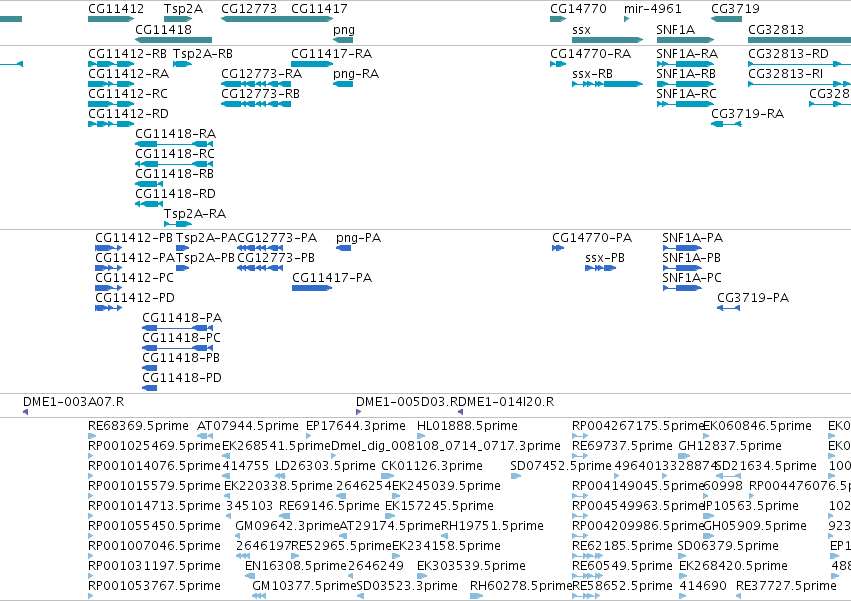Click the CG3719-RA transcript label

(x=748, y=114)
